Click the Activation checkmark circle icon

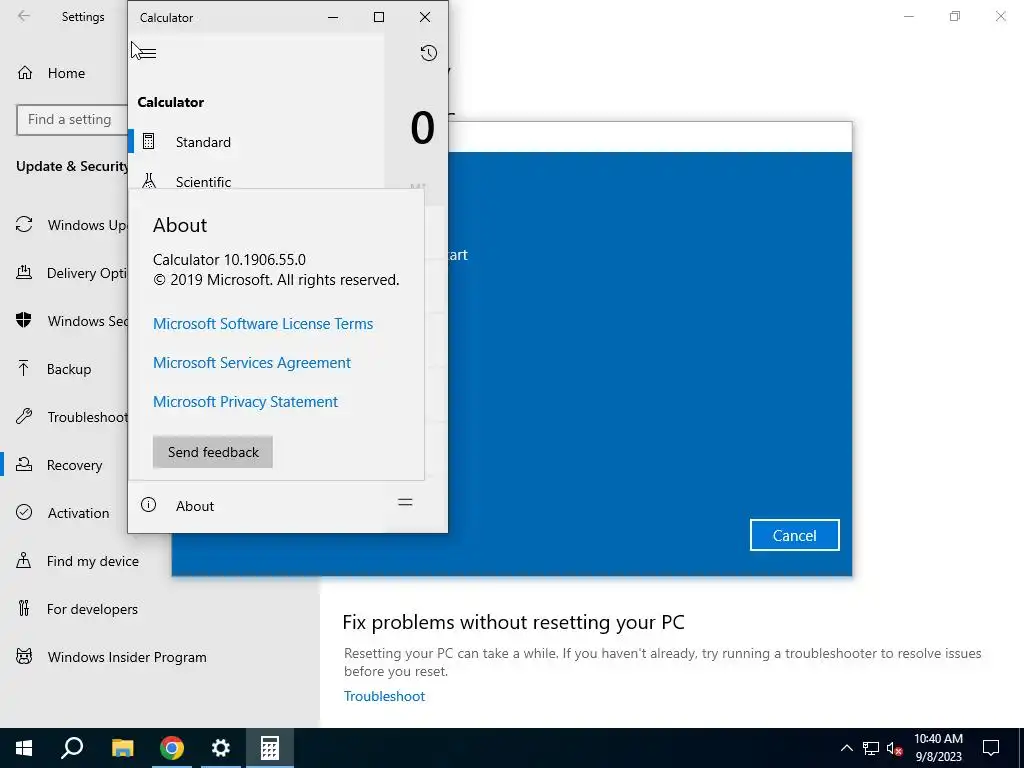tap(24, 512)
